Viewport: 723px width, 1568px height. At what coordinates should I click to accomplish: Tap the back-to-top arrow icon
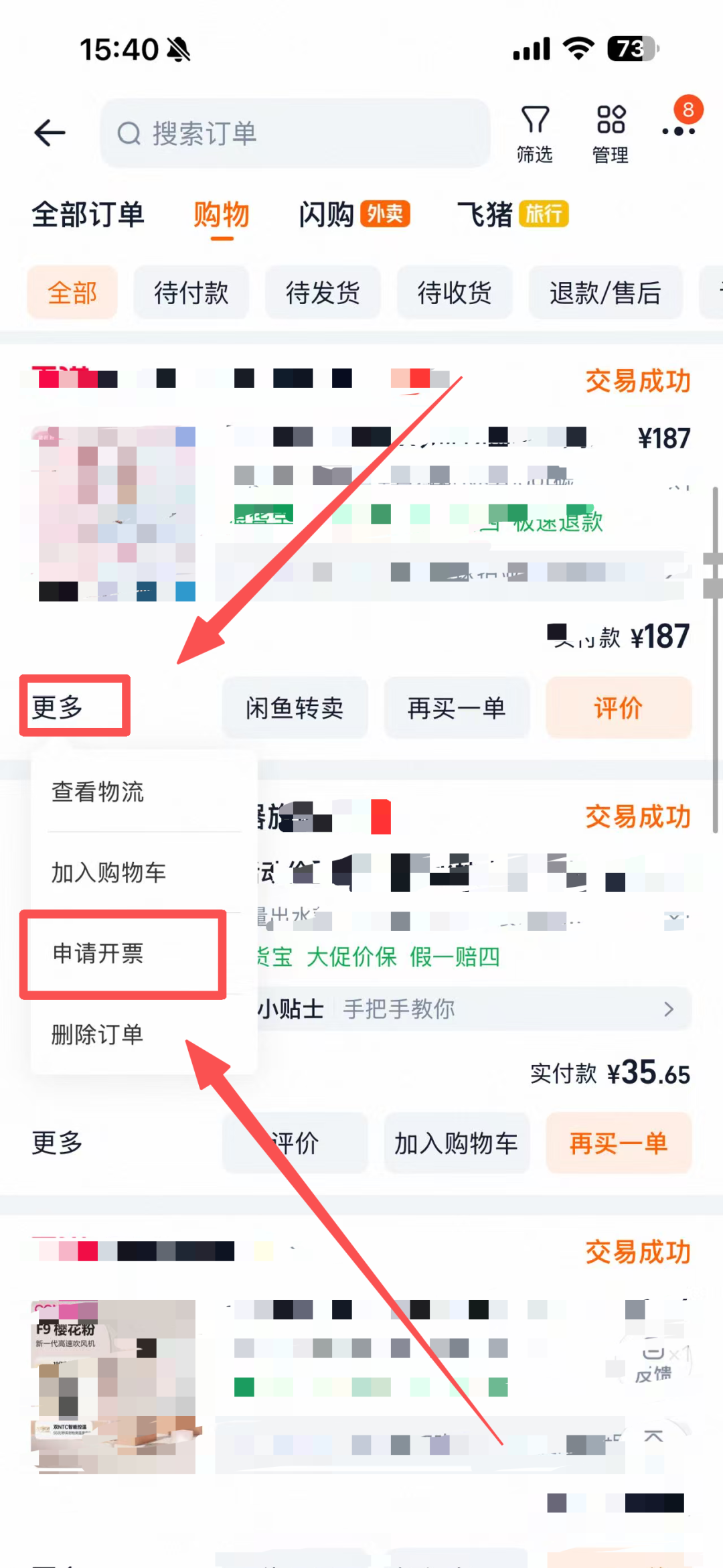653,1436
